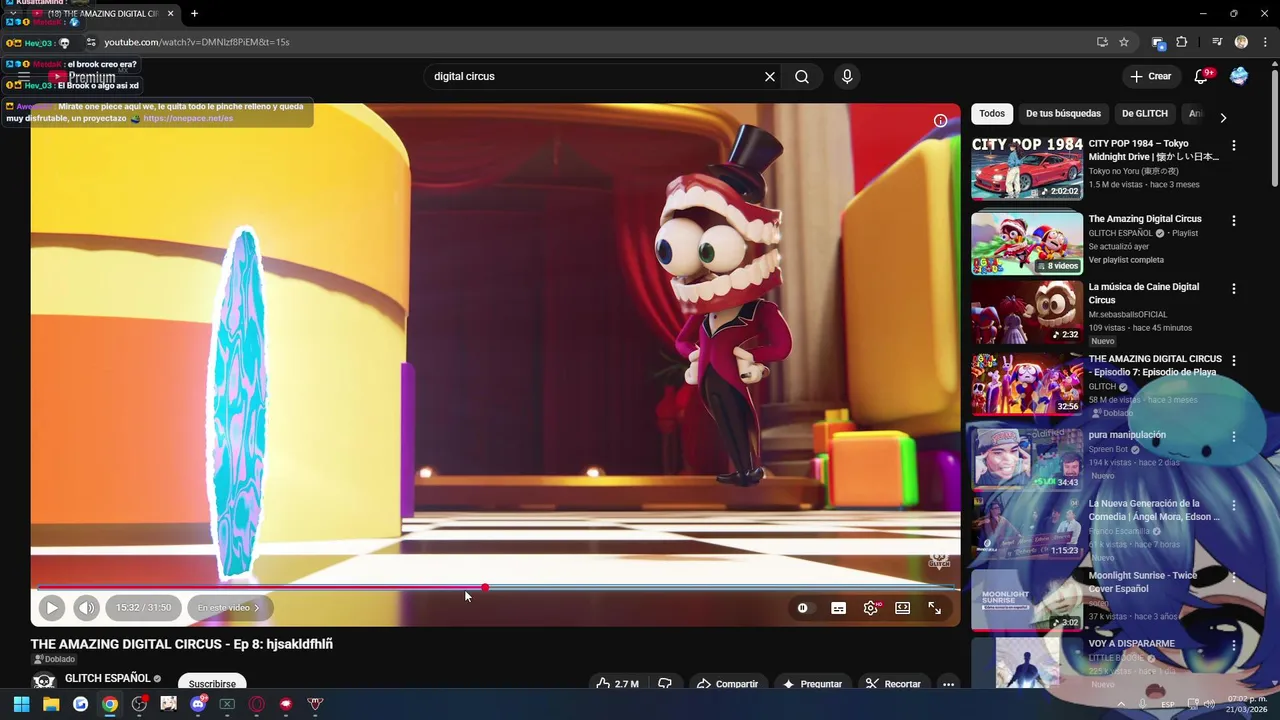This screenshot has height=720, width=1280.
Task: Open install/cast icon in address bar
Action: click(1102, 42)
